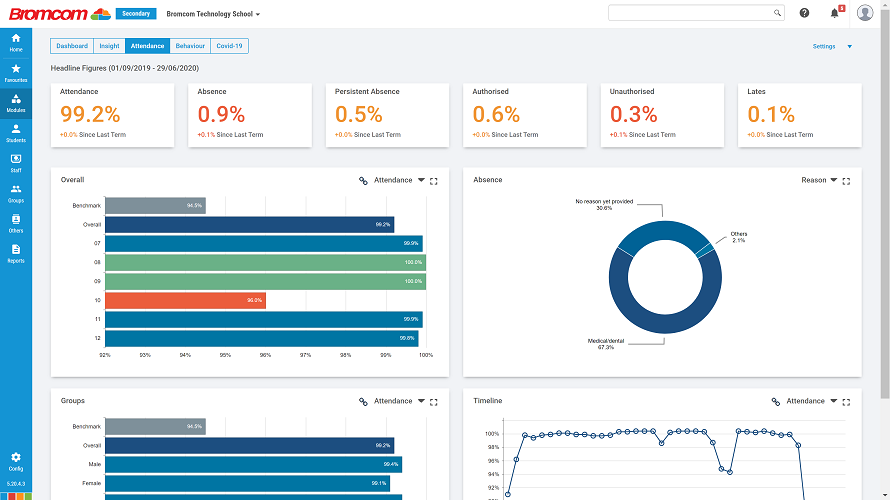The image size is (890, 500).
Task: Open the help question mark icon
Action: click(x=804, y=13)
